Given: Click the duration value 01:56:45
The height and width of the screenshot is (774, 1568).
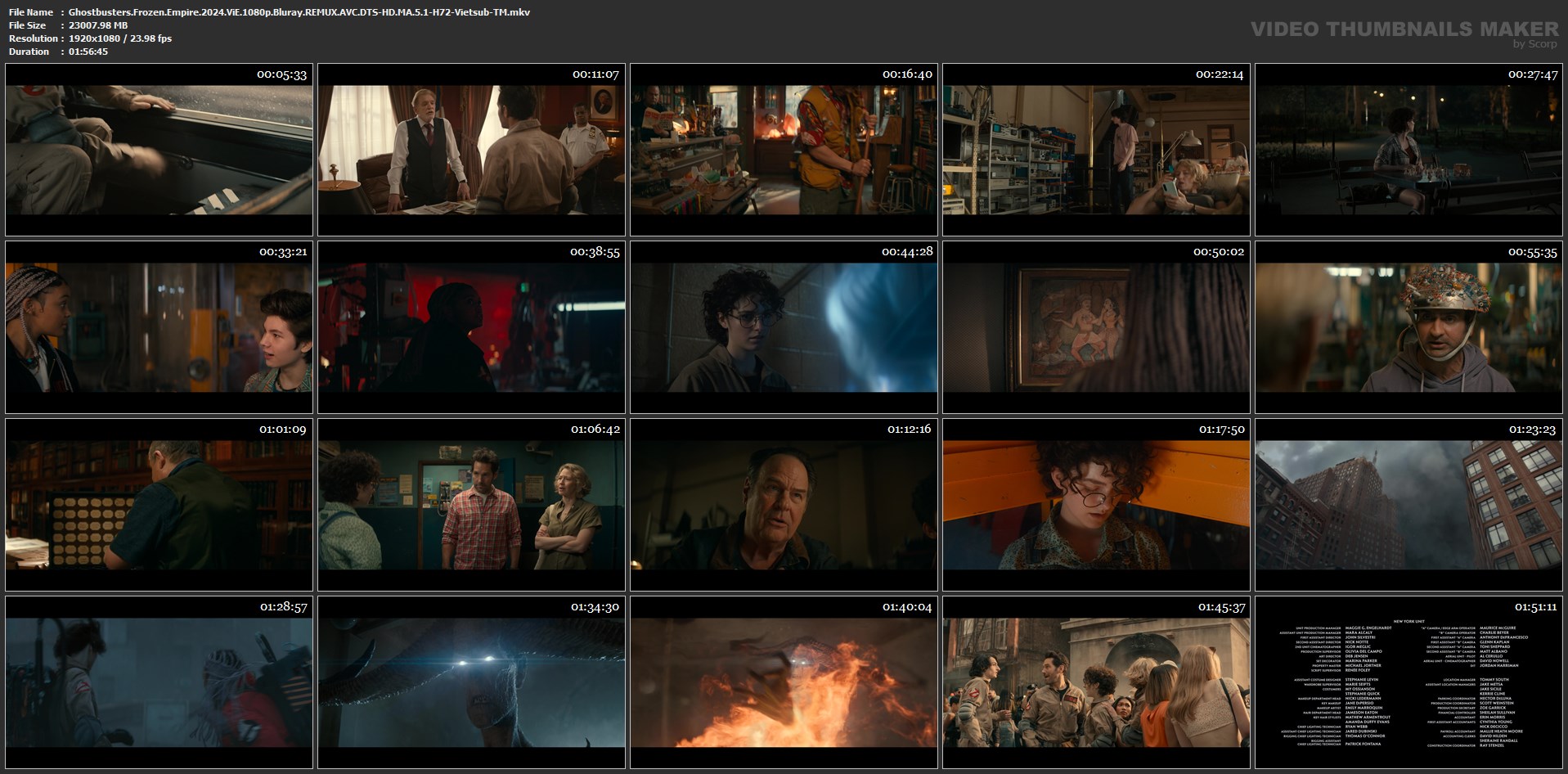Looking at the screenshot, I should [x=88, y=52].
